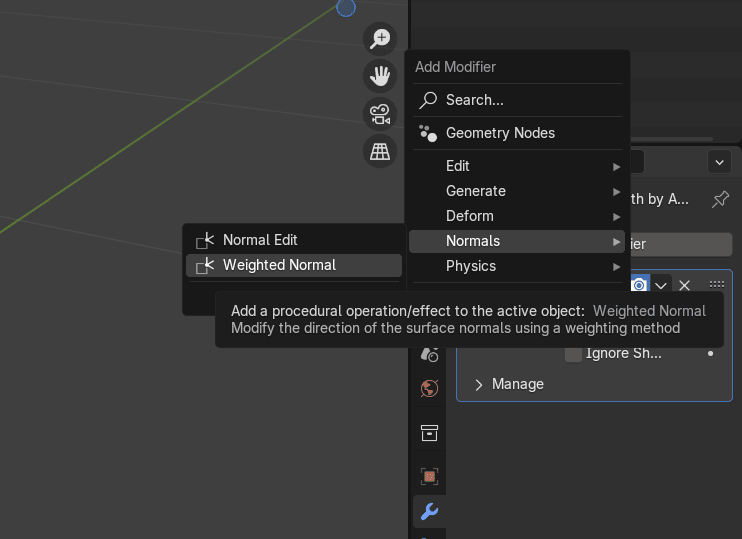The width and height of the screenshot is (742, 539).
Task: Open the Collection properties archive box tab
Action: point(429,432)
